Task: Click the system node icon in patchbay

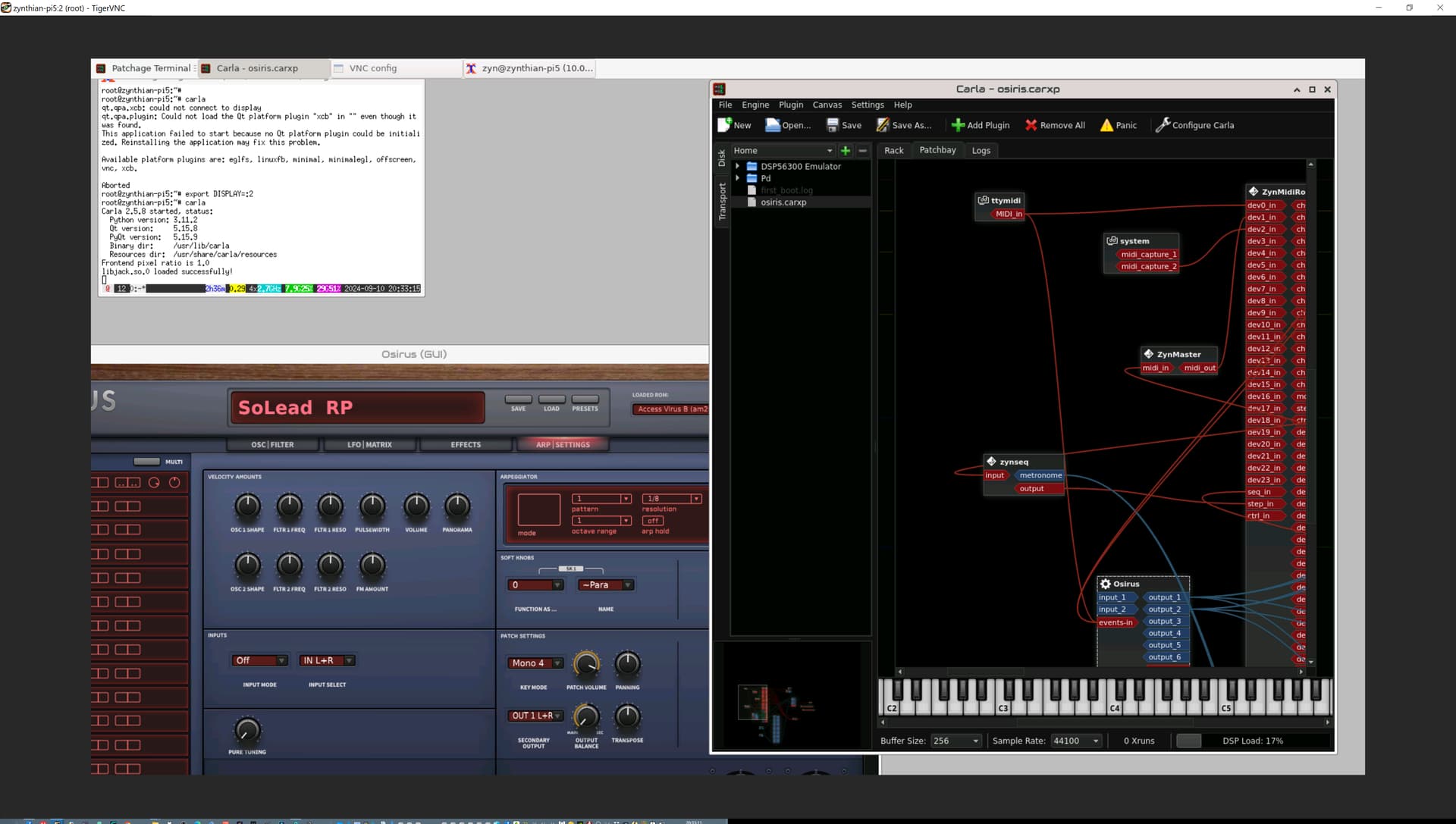Action: pos(1112,240)
